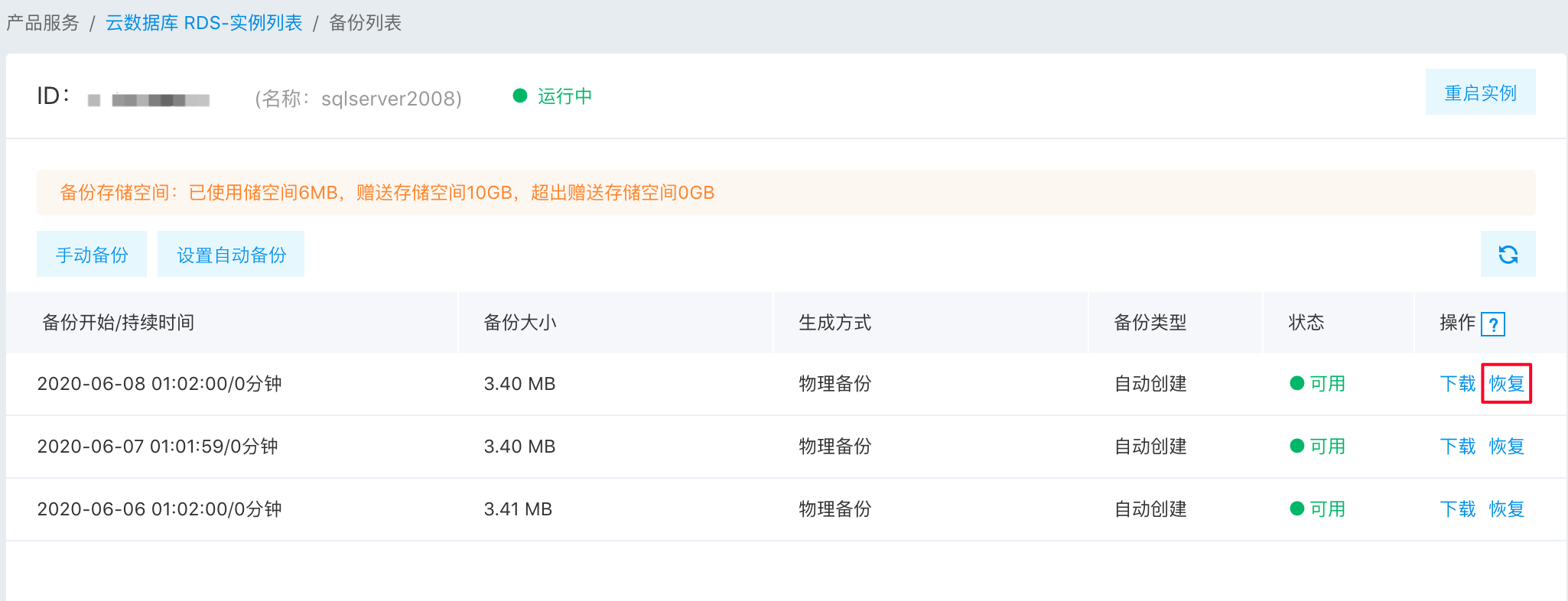Open the help question mark next to 操作
Image resolution: width=1568 pixels, height=601 pixels.
[1492, 323]
